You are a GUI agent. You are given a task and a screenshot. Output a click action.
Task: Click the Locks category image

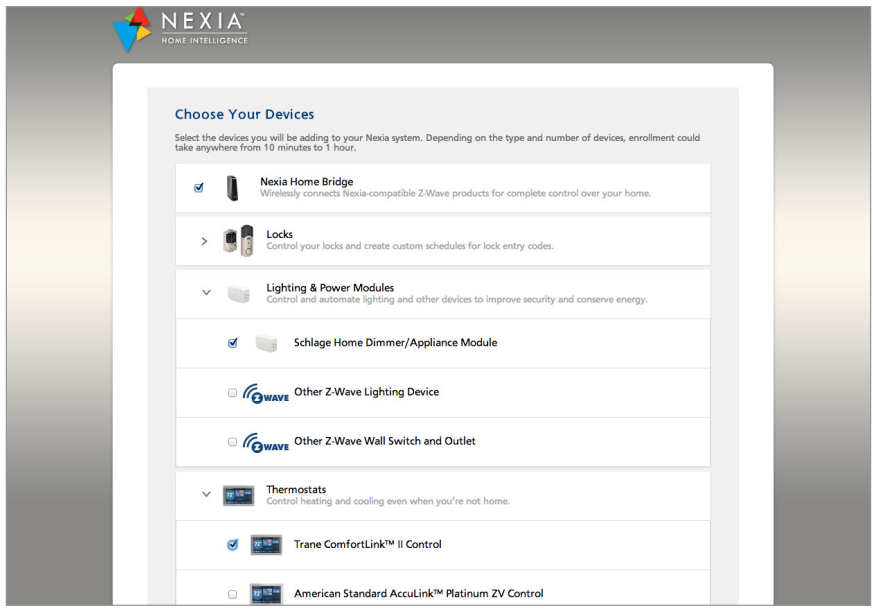[238, 241]
